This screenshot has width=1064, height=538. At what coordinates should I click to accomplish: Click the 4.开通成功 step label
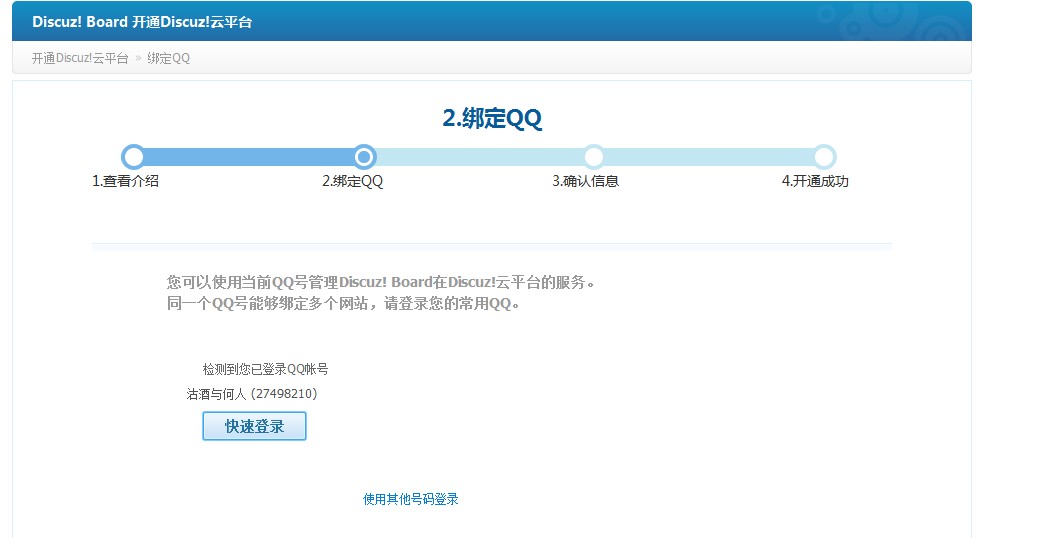pyautogui.click(x=815, y=181)
